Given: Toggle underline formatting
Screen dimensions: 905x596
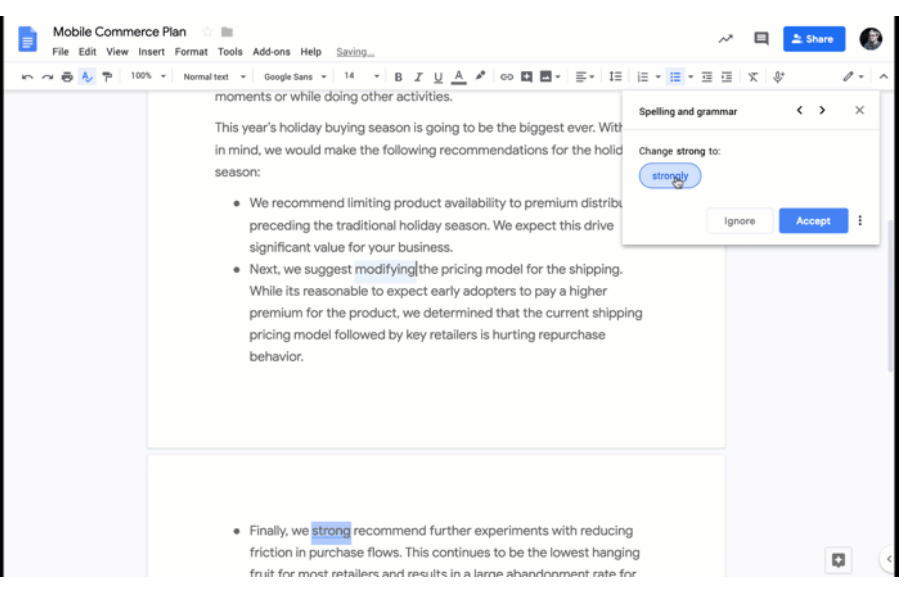Looking at the screenshot, I should (x=438, y=77).
